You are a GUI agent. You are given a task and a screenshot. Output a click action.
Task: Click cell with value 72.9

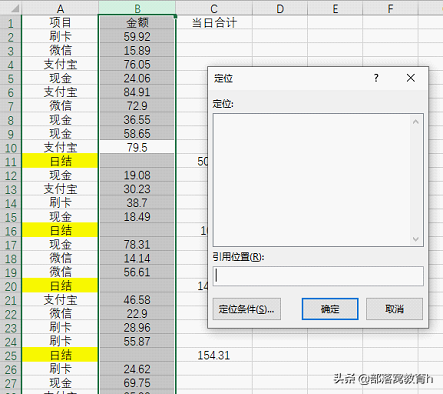(x=137, y=106)
